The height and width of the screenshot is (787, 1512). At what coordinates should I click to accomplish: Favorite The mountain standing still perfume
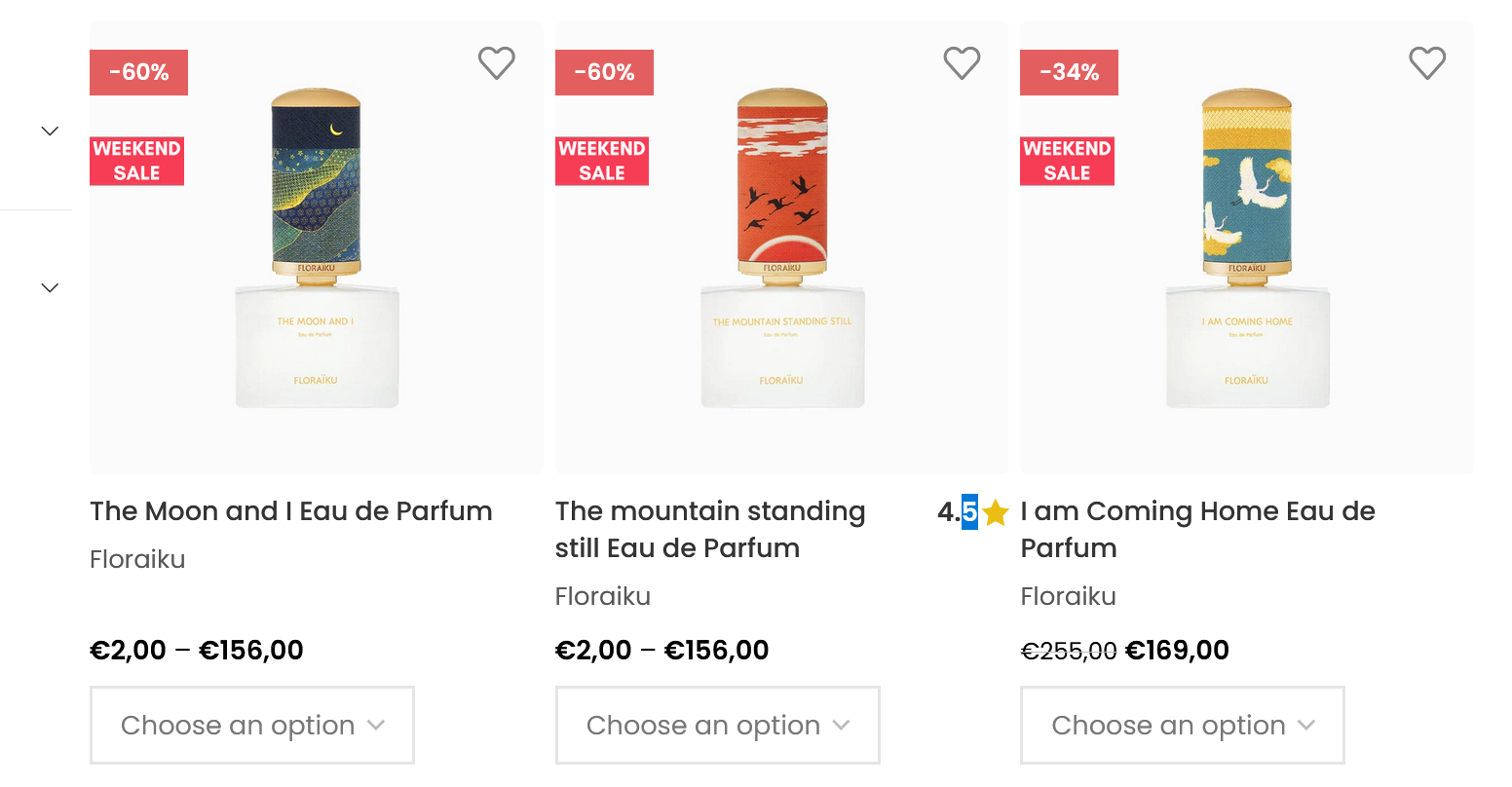pyautogui.click(x=962, y=63)
